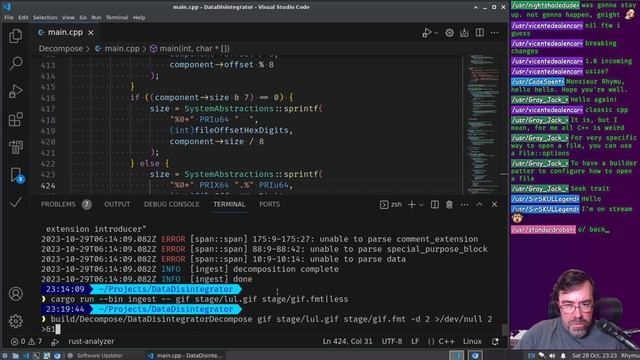Open the Go menu

pos(83,18)
